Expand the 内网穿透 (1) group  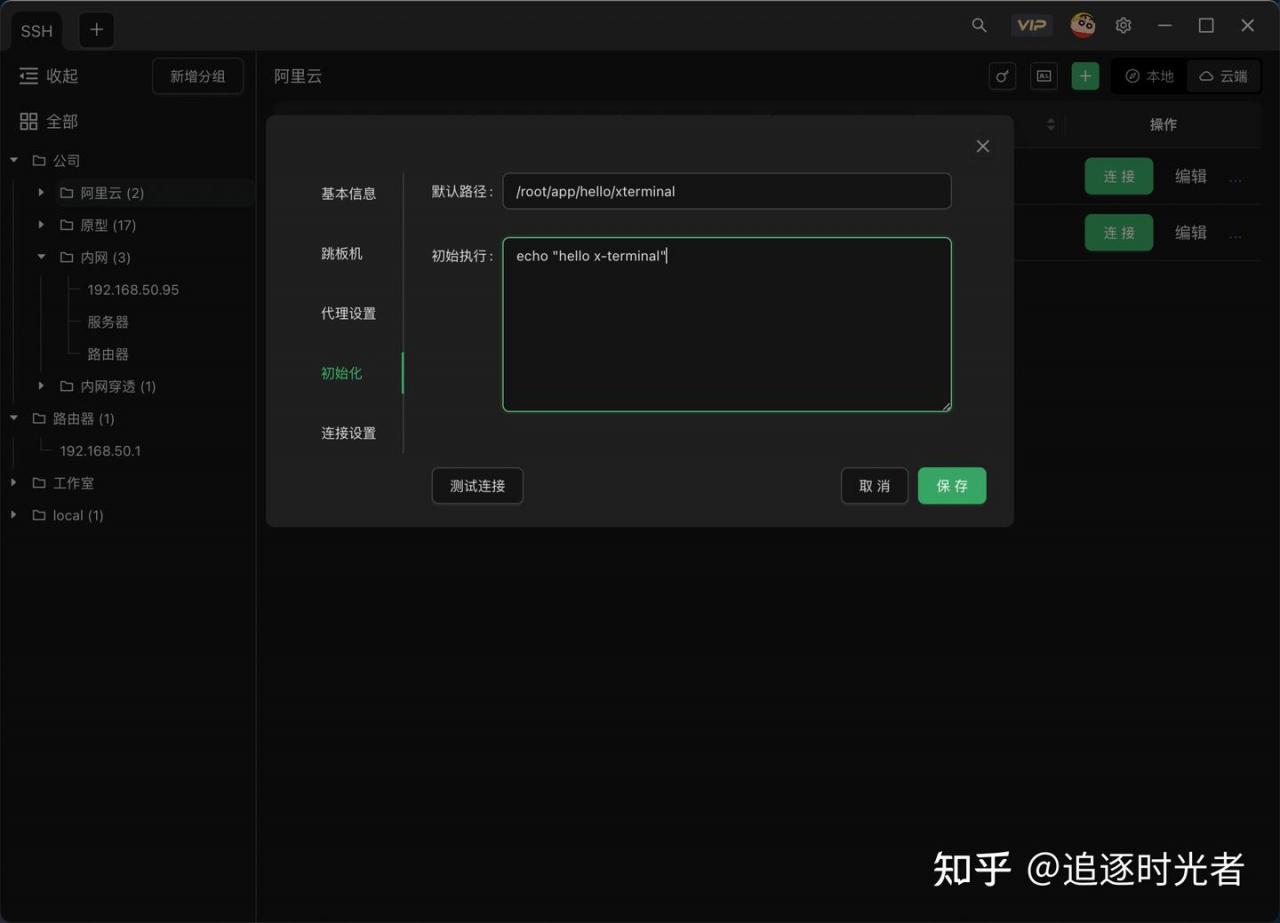[x=41, y=386]
